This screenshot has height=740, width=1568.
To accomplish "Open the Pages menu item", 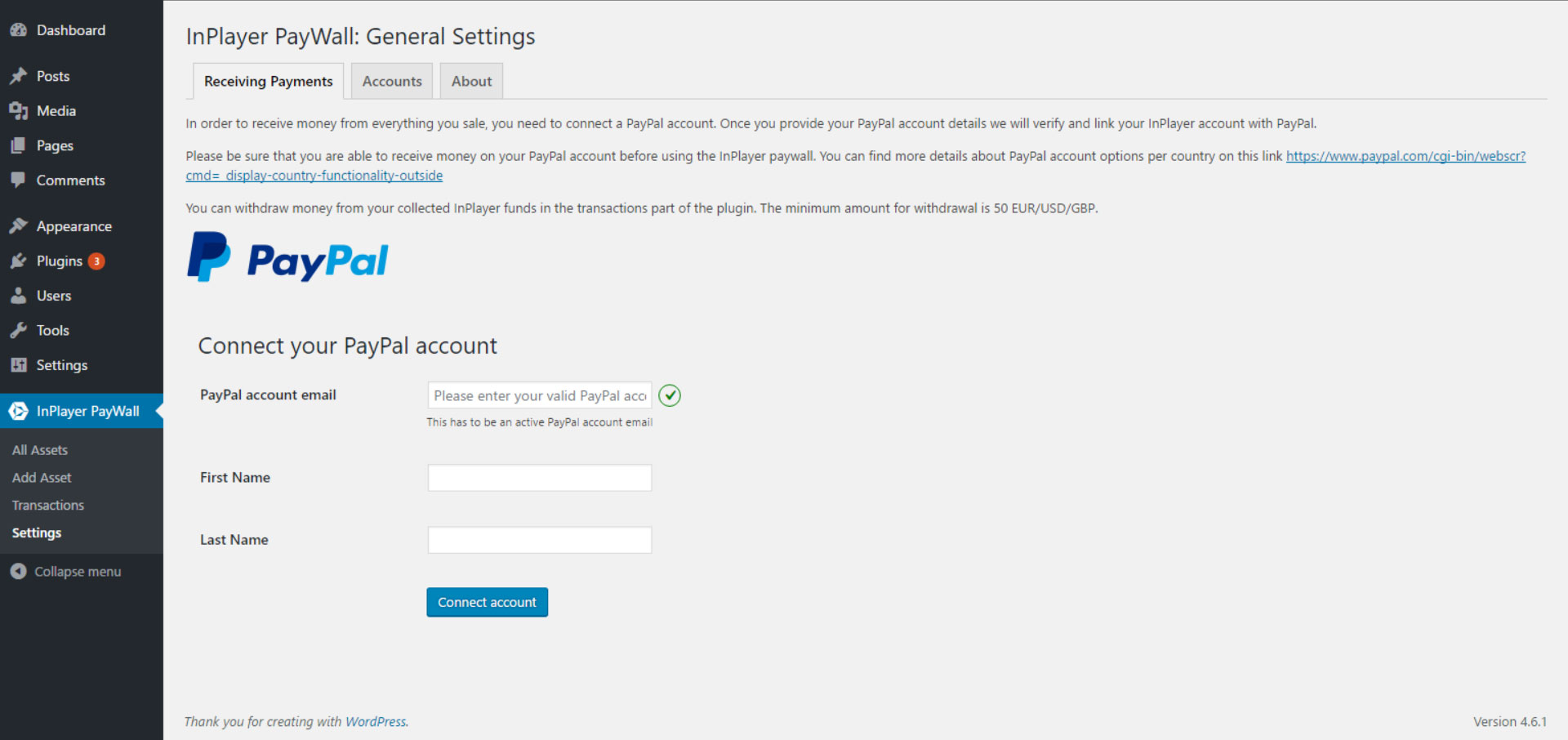I will click(82, 145).
